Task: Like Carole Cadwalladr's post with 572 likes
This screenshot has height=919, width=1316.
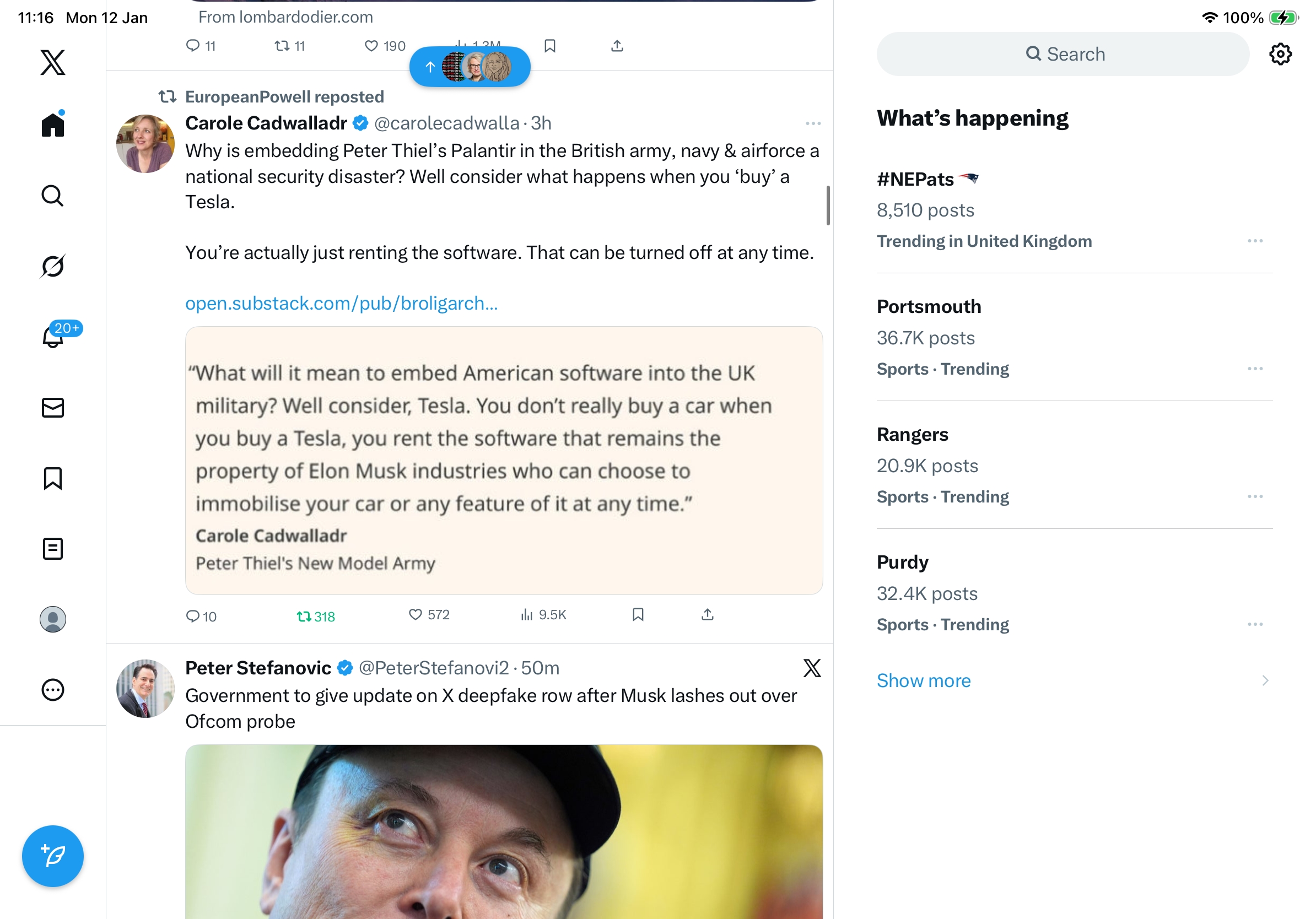Action: (x=416, y=615)
